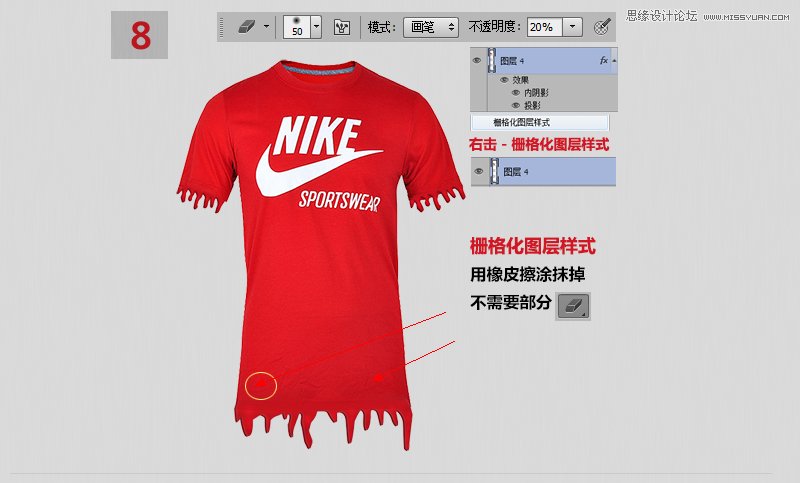The width and height of the screenshot is (800, 483).
Task: Hide 图层 4 that has fx effects
Action: click(x=477, y=61)
